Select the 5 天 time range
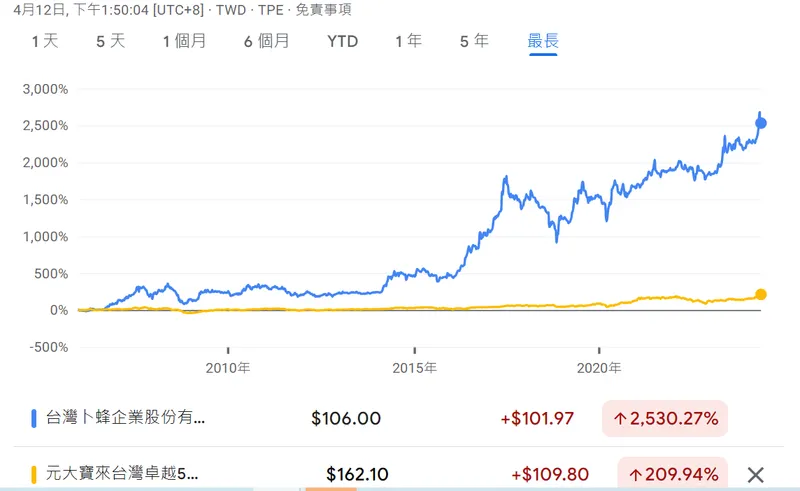Image resolution: width=800 pixels, height=491 pixels. [110, 41]
